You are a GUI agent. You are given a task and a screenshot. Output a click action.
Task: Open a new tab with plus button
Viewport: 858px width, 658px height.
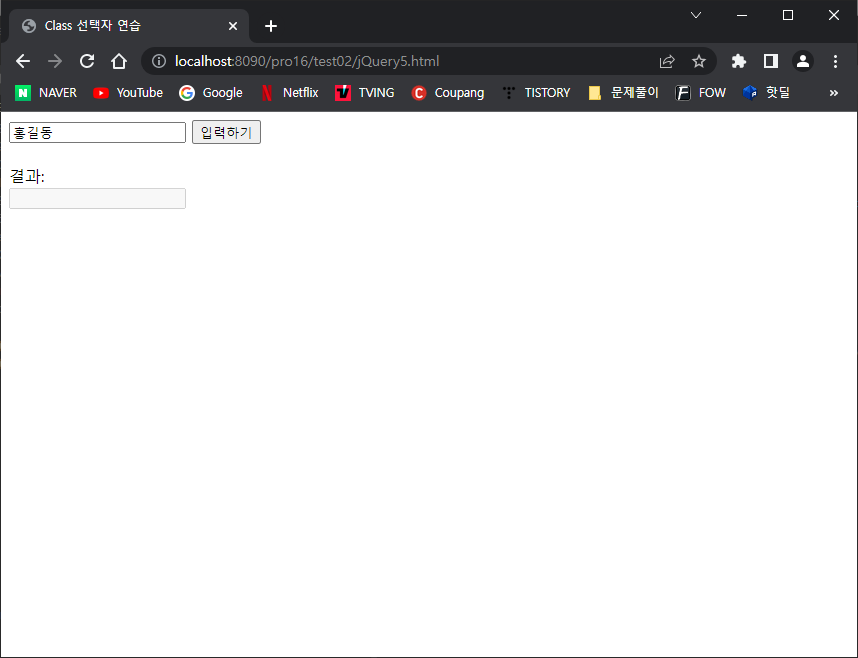270,26
